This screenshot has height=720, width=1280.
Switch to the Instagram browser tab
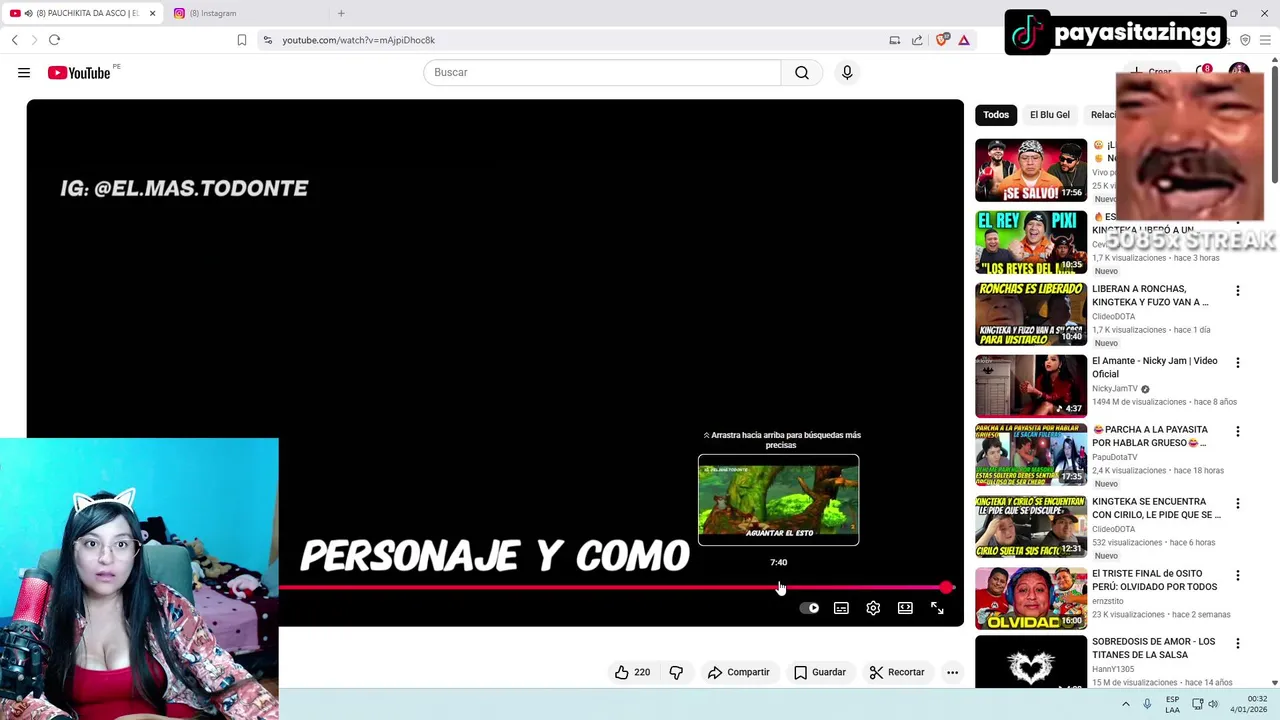(x=240, y=13)
